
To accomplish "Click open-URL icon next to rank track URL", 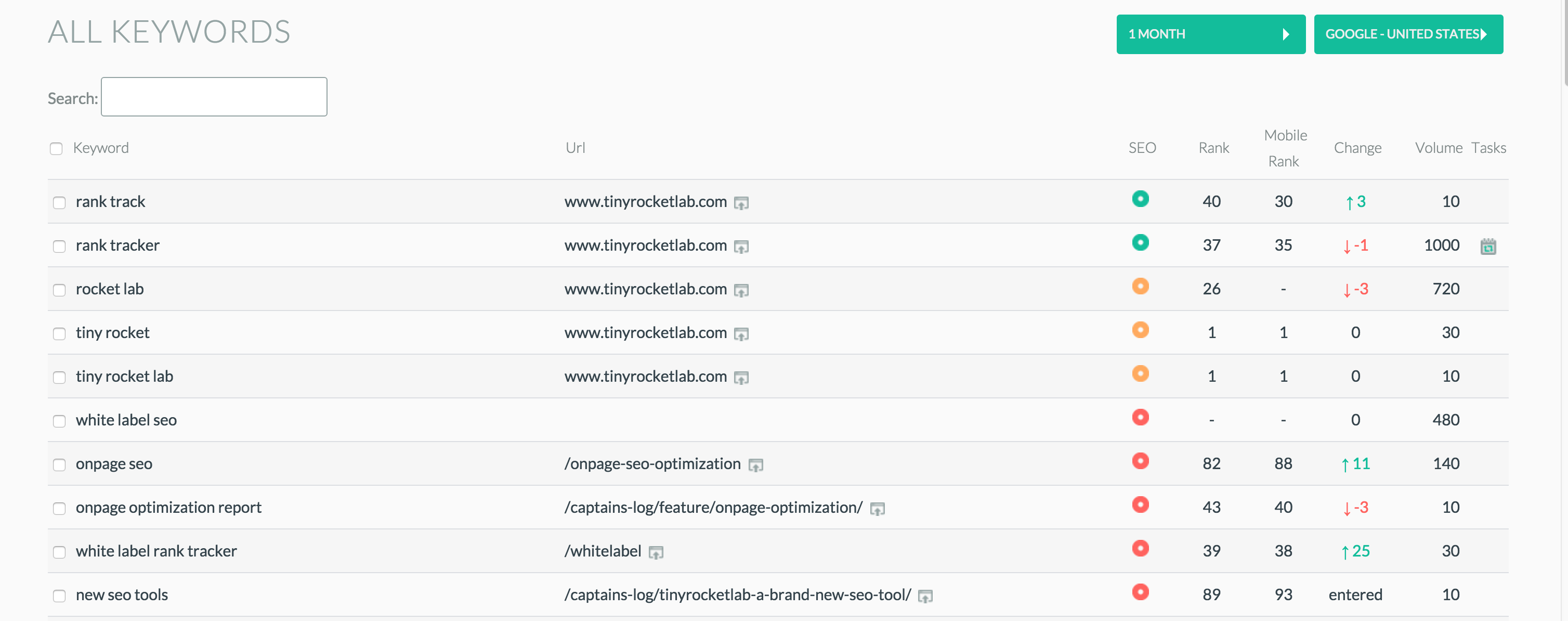I will [x=741, y=203].
